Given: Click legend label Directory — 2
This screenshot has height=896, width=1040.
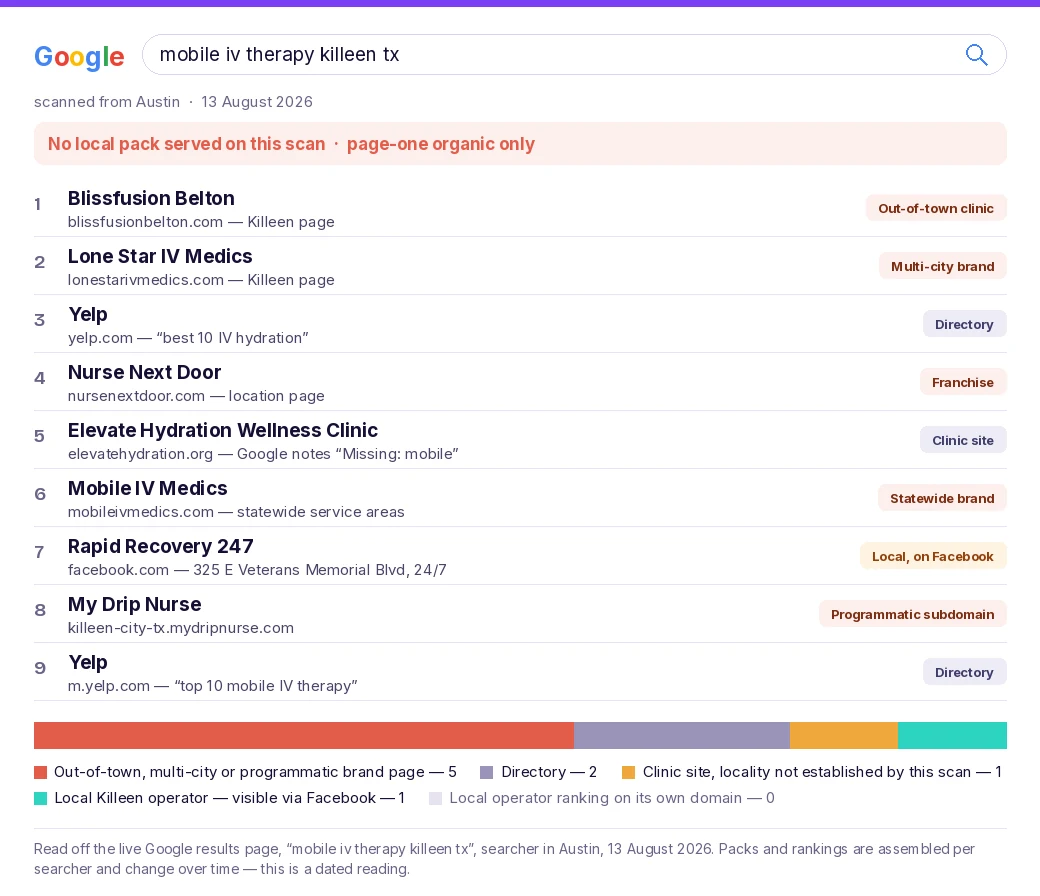Looking at the screenshot, I should 549,772.
